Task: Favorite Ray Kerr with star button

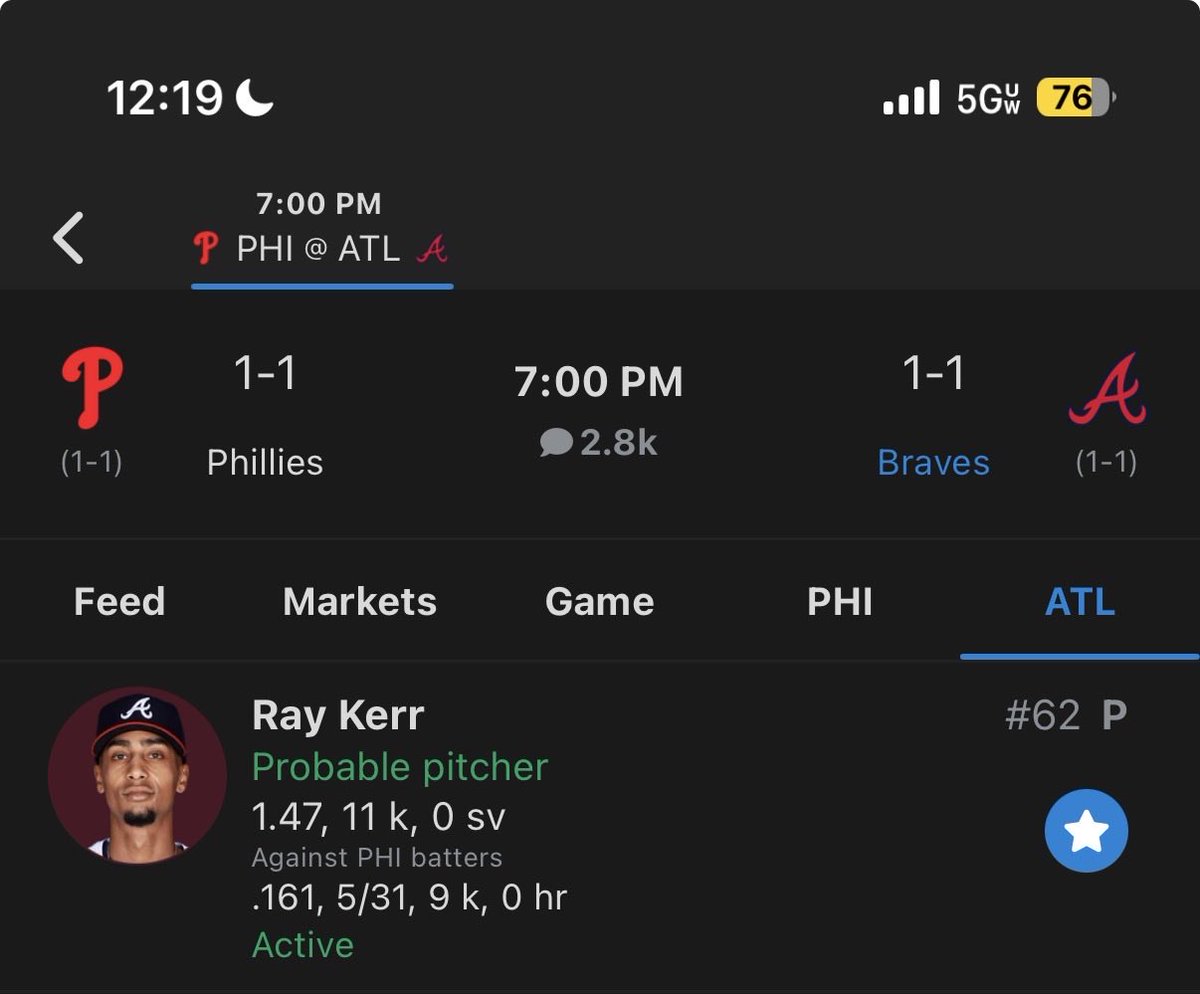Action: (1086, 831)
